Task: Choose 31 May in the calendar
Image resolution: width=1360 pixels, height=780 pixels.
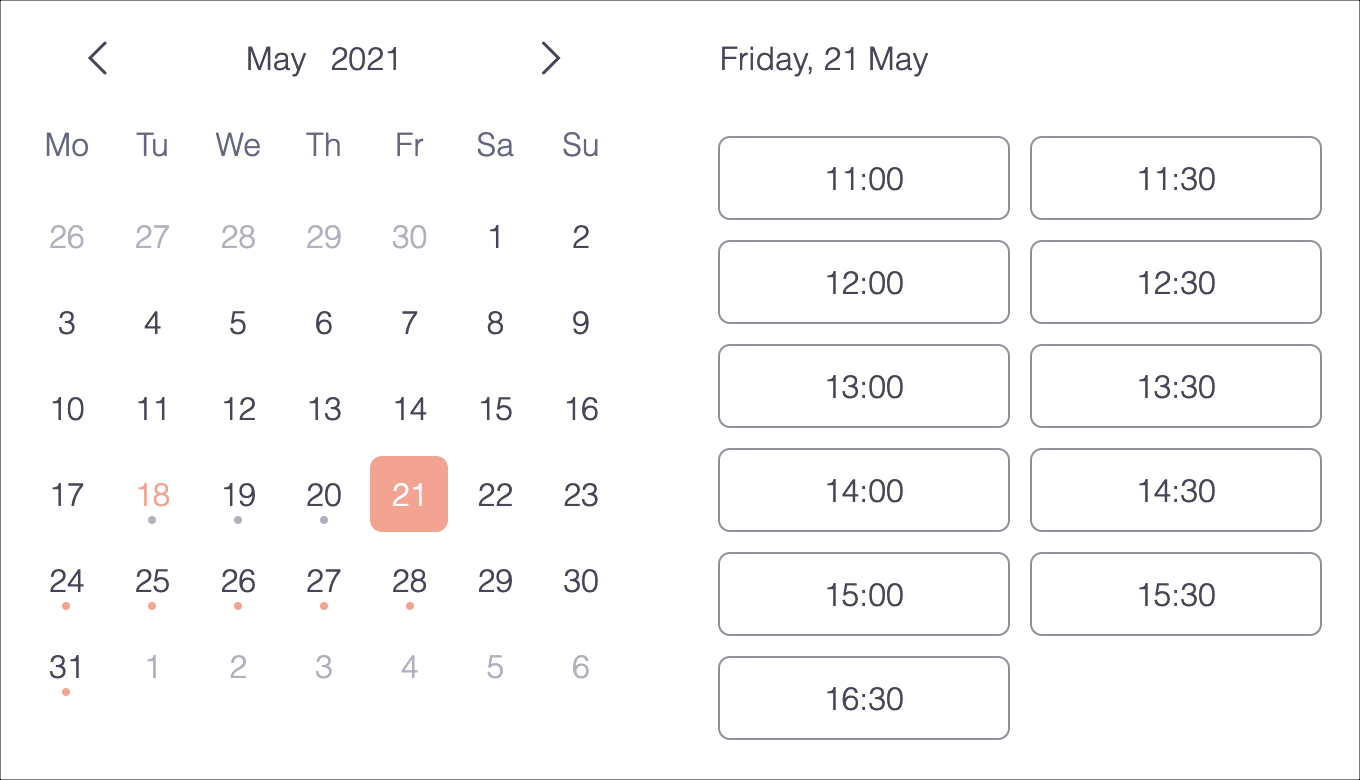Action: [x=67, y=667]
